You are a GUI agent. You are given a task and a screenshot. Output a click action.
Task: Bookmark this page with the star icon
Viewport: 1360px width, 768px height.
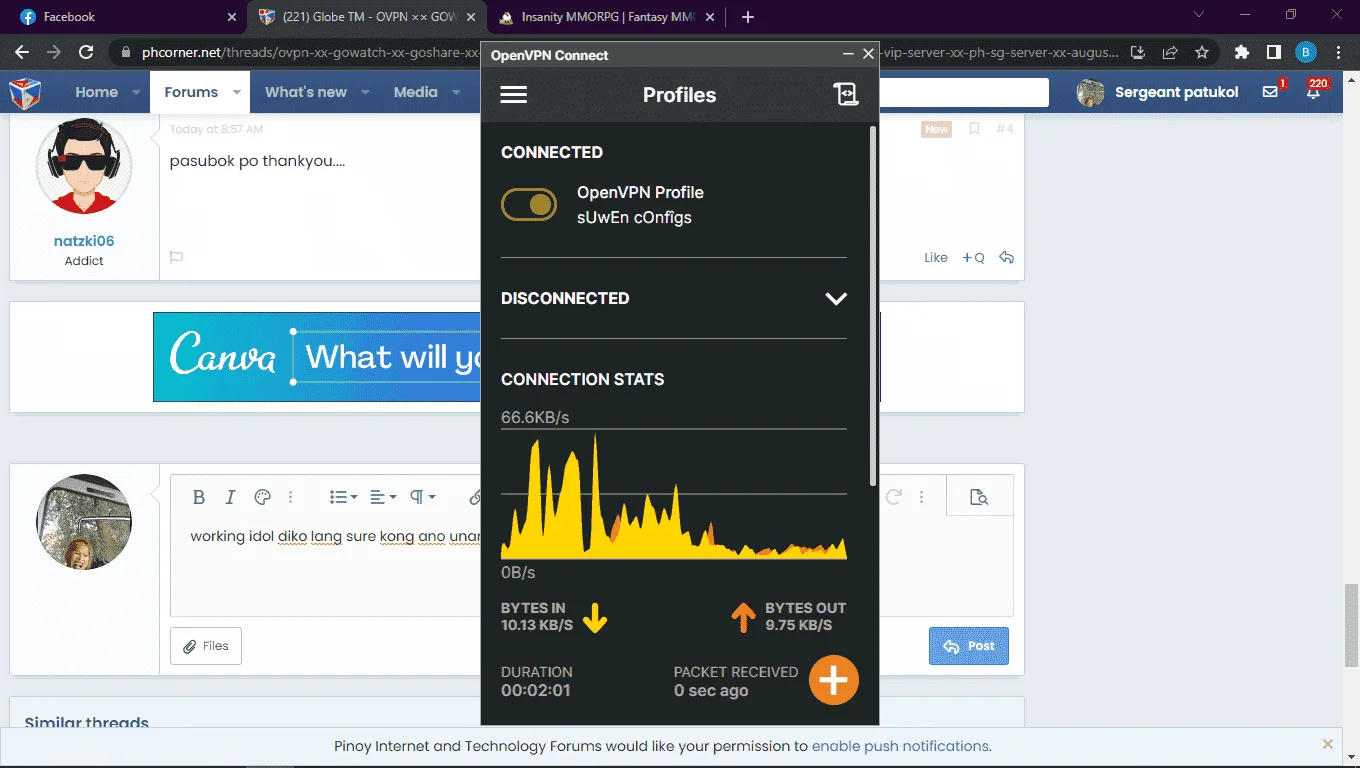[1202, 52]
